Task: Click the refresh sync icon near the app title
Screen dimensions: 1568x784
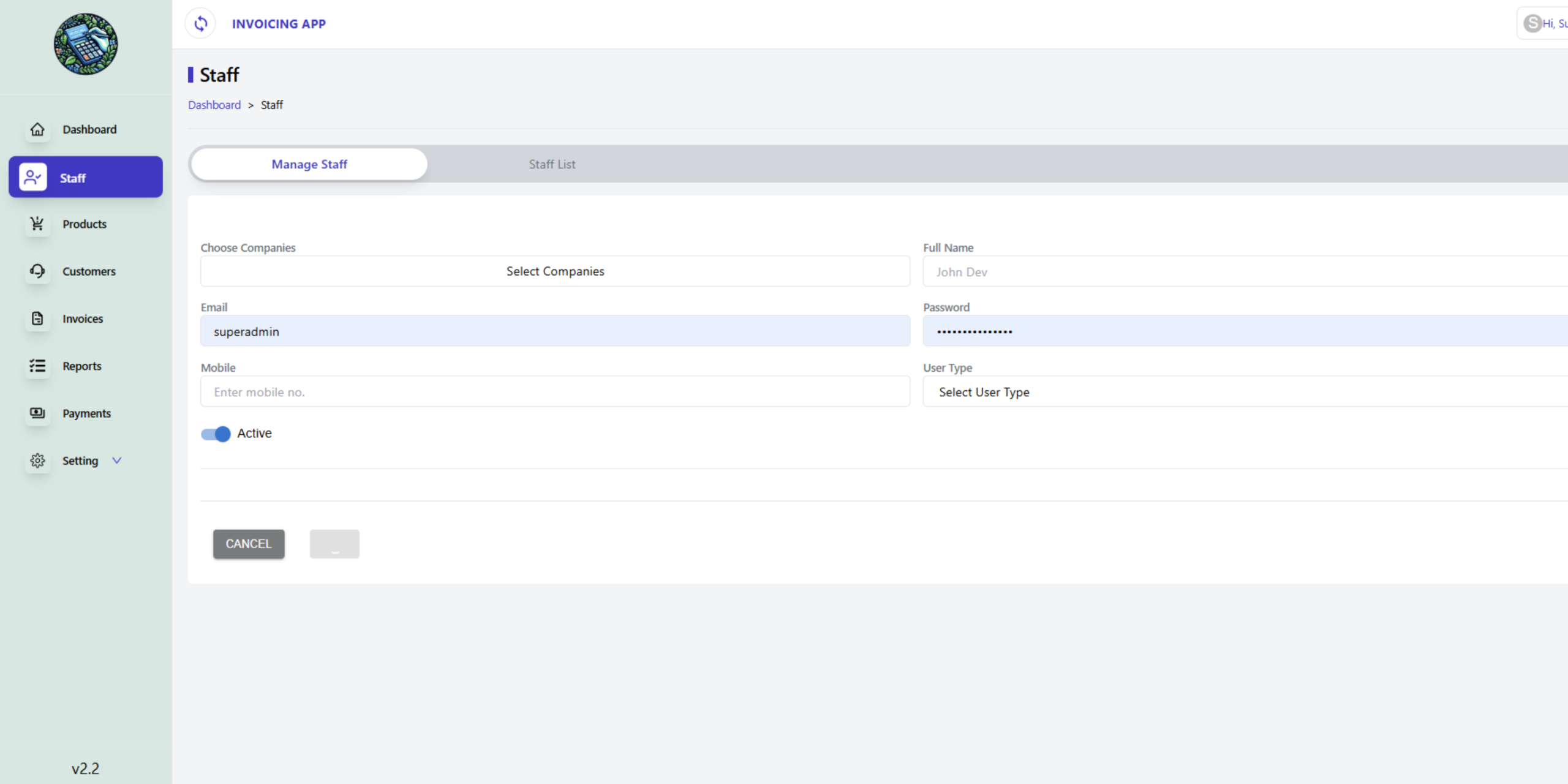Action: (201, 24)
